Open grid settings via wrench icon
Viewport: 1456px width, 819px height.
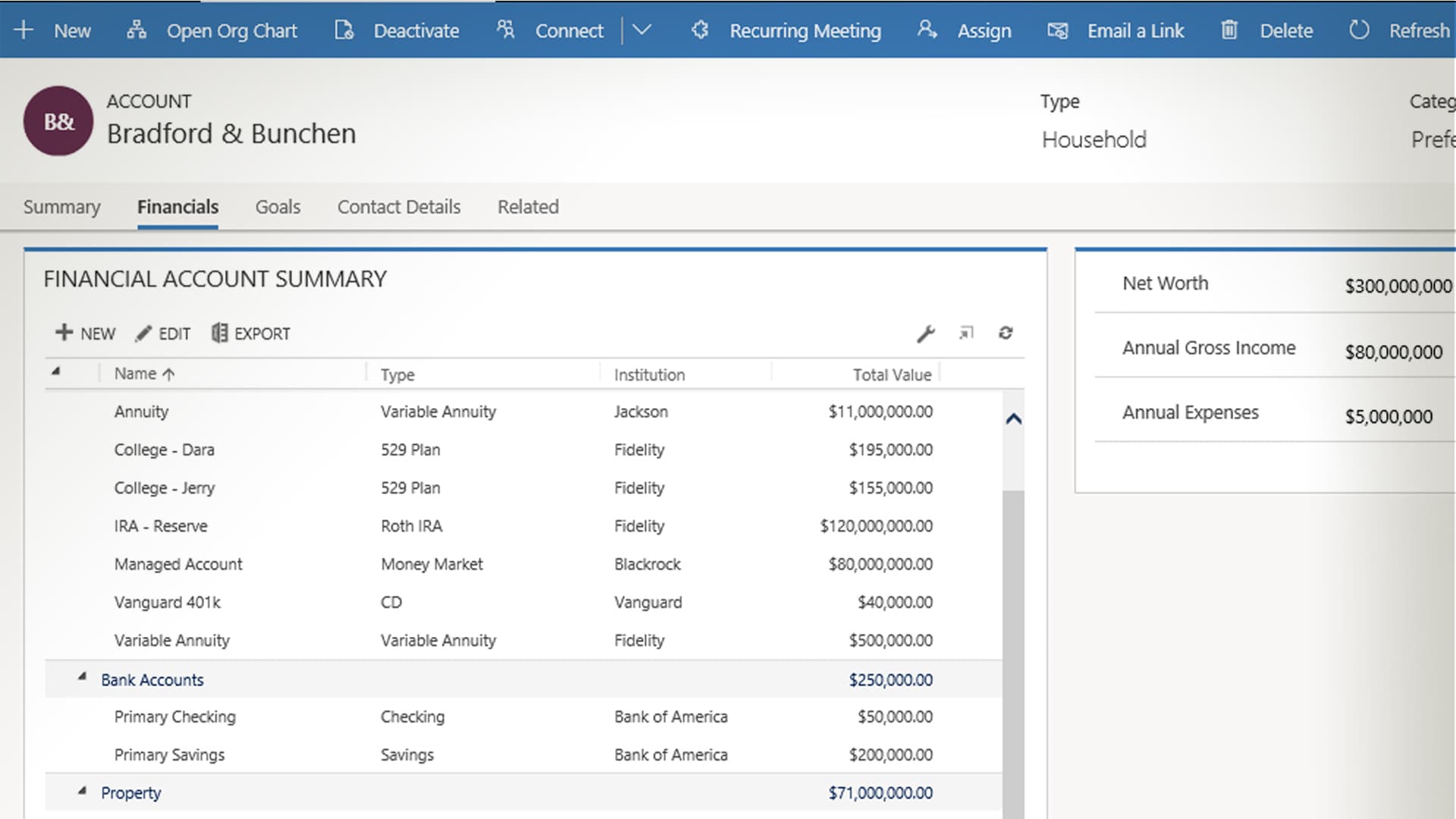coord(925,334)
